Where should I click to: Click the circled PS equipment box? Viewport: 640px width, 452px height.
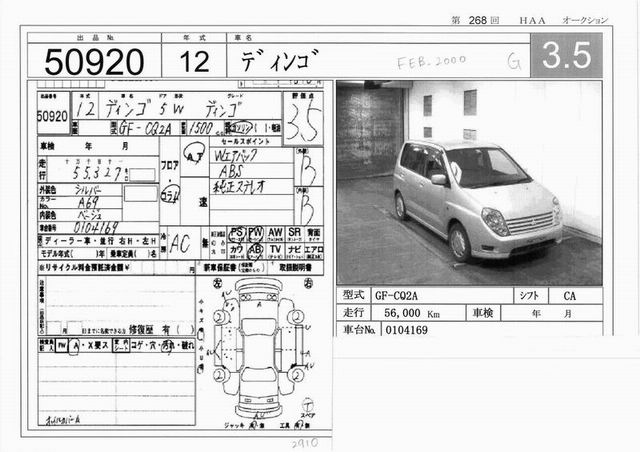coord(237,232)
